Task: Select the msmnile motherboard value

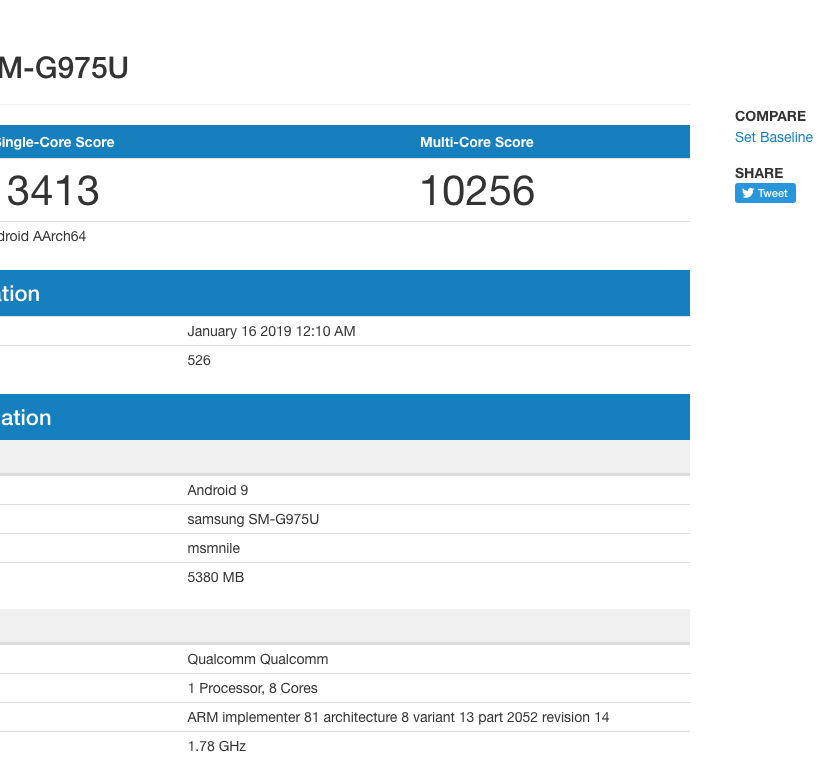Action: [x=213, y=548]
